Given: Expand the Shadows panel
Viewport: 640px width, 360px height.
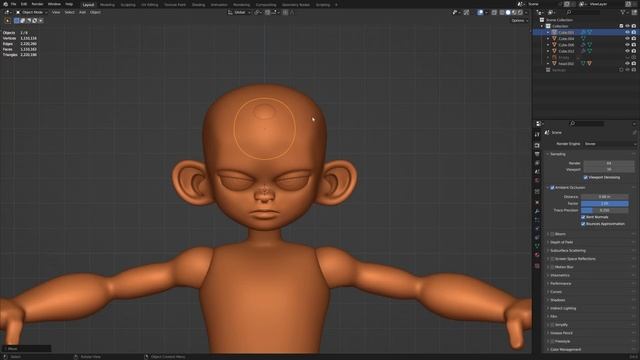Looking at the screenshot, I should 557,300.
